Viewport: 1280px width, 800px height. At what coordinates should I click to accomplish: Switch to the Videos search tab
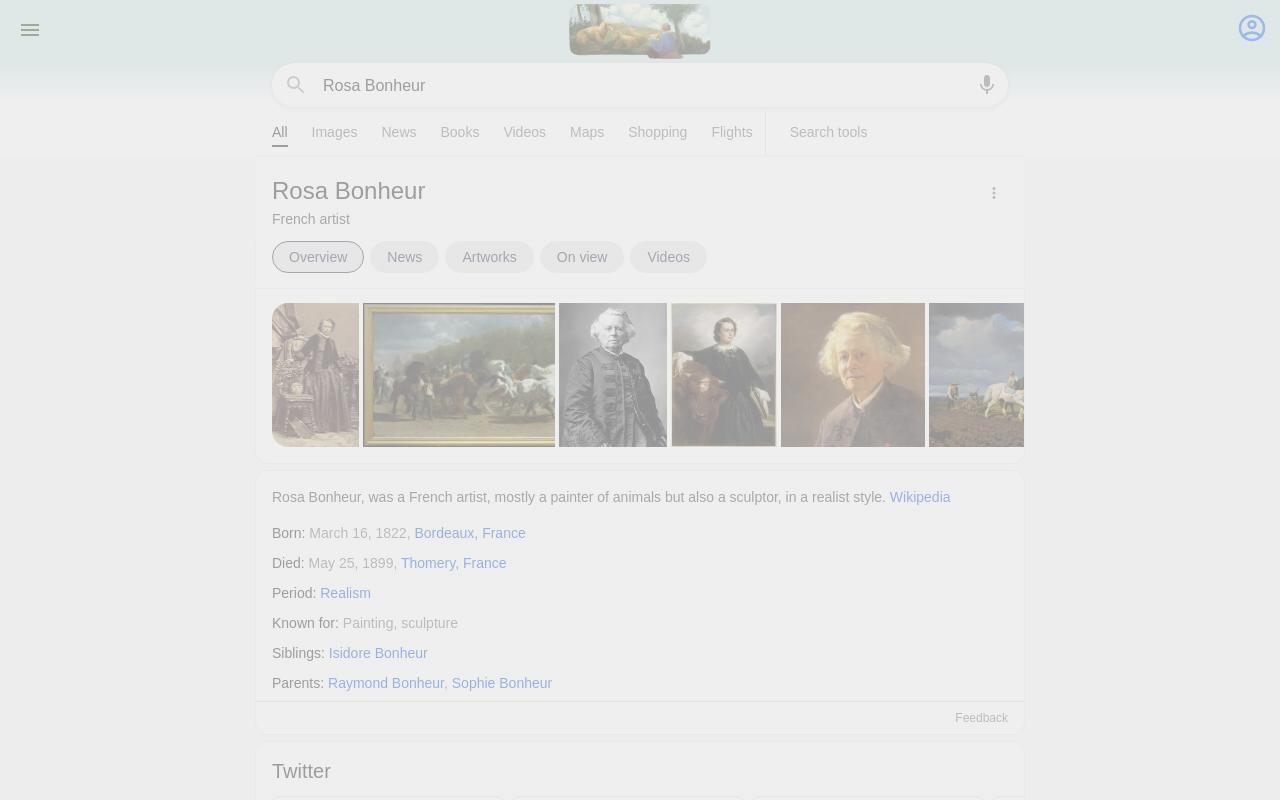click(524, 132)
